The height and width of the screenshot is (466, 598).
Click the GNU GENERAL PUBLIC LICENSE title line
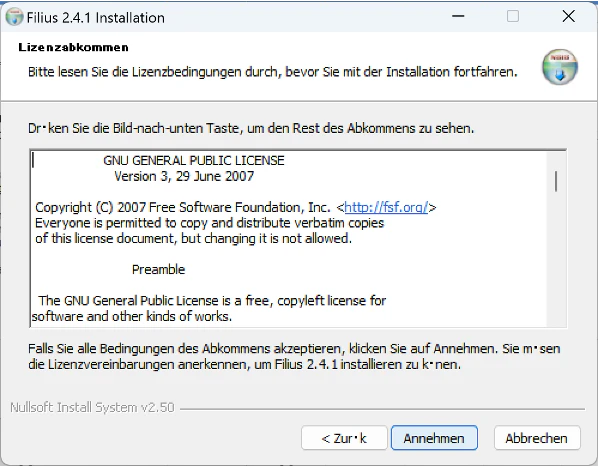coord(194,161)
